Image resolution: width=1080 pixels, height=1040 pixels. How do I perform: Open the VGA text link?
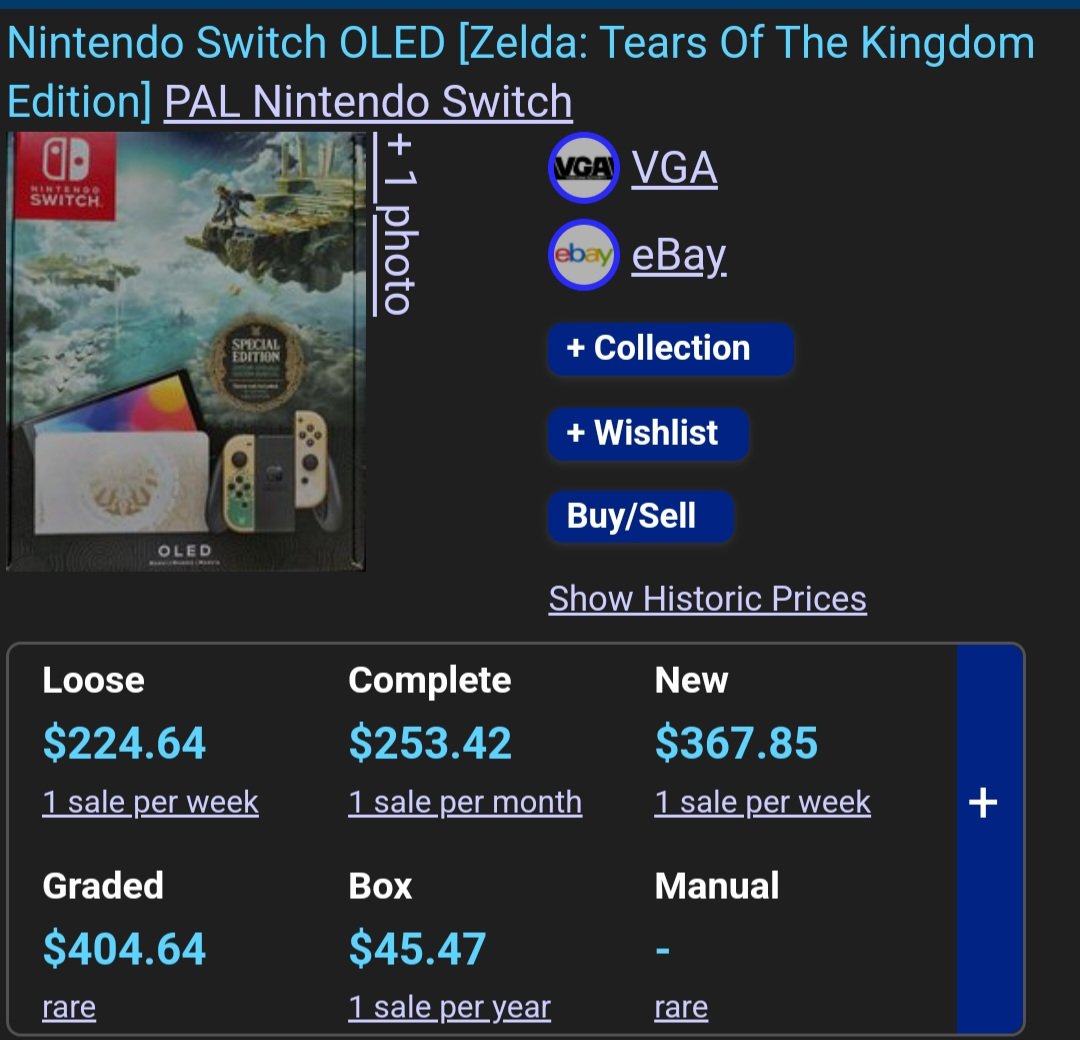click(x=674, y=167)
